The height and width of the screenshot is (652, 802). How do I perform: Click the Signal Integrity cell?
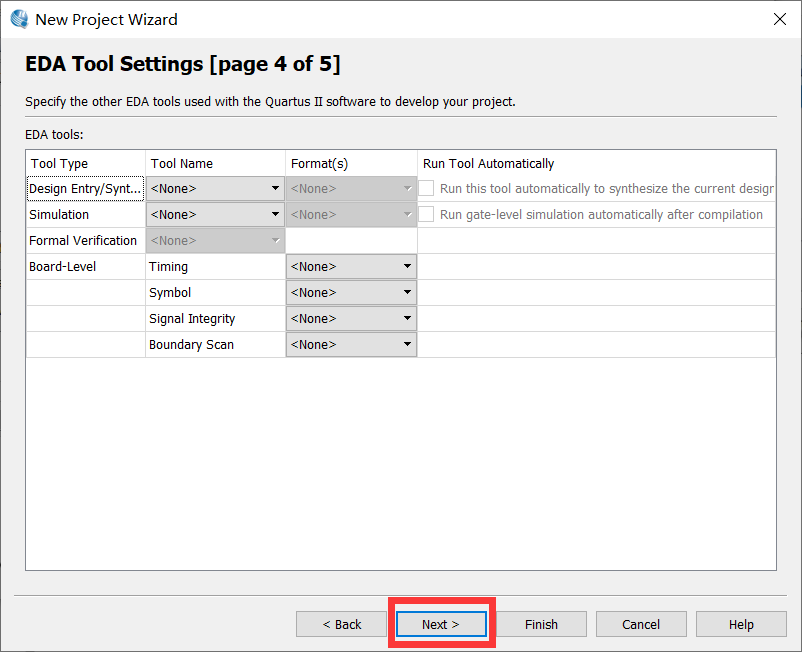[215, 319]
